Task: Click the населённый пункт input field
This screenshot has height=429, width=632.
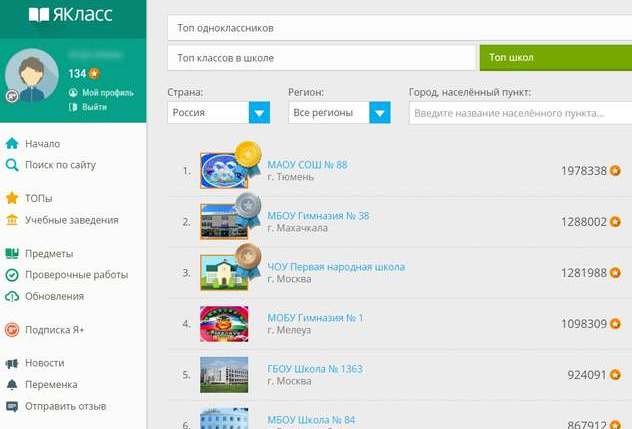Action: (x=520, y=113)
